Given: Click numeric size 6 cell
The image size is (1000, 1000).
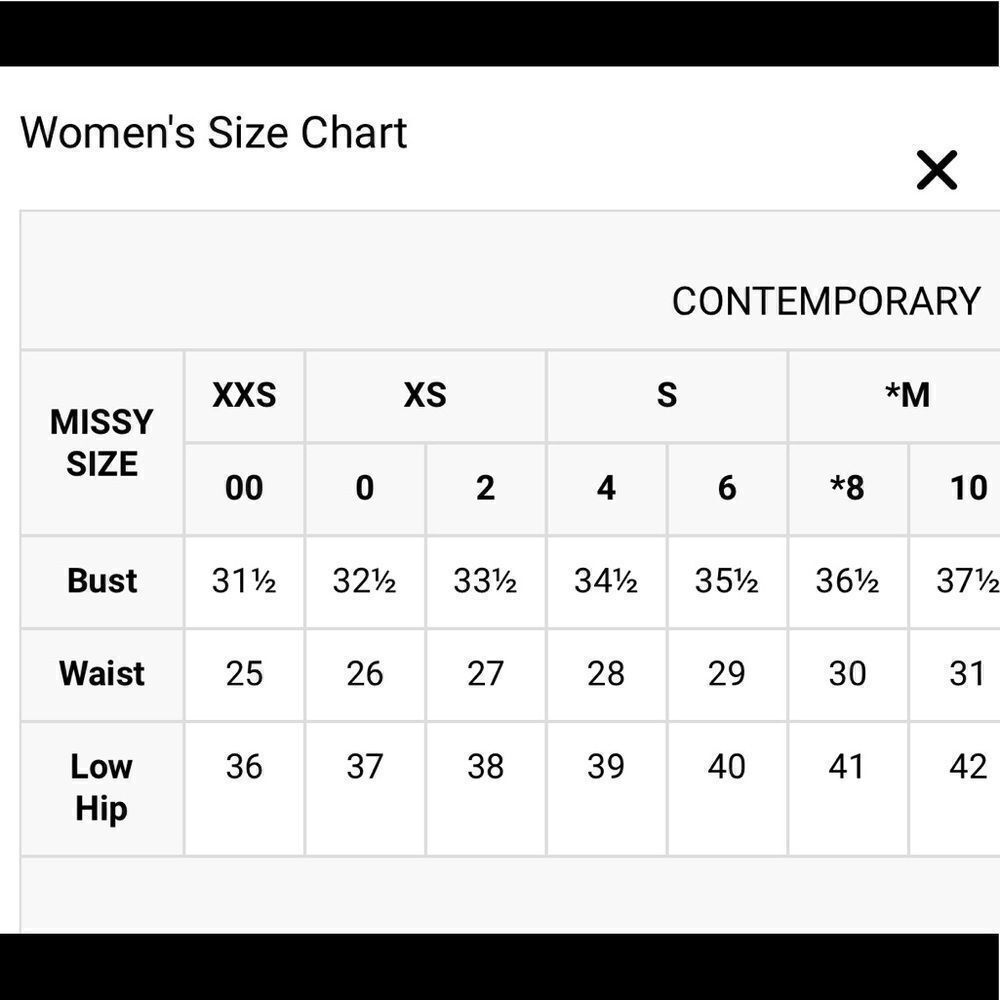Looking at the screenshot, I should coord(727,488).
